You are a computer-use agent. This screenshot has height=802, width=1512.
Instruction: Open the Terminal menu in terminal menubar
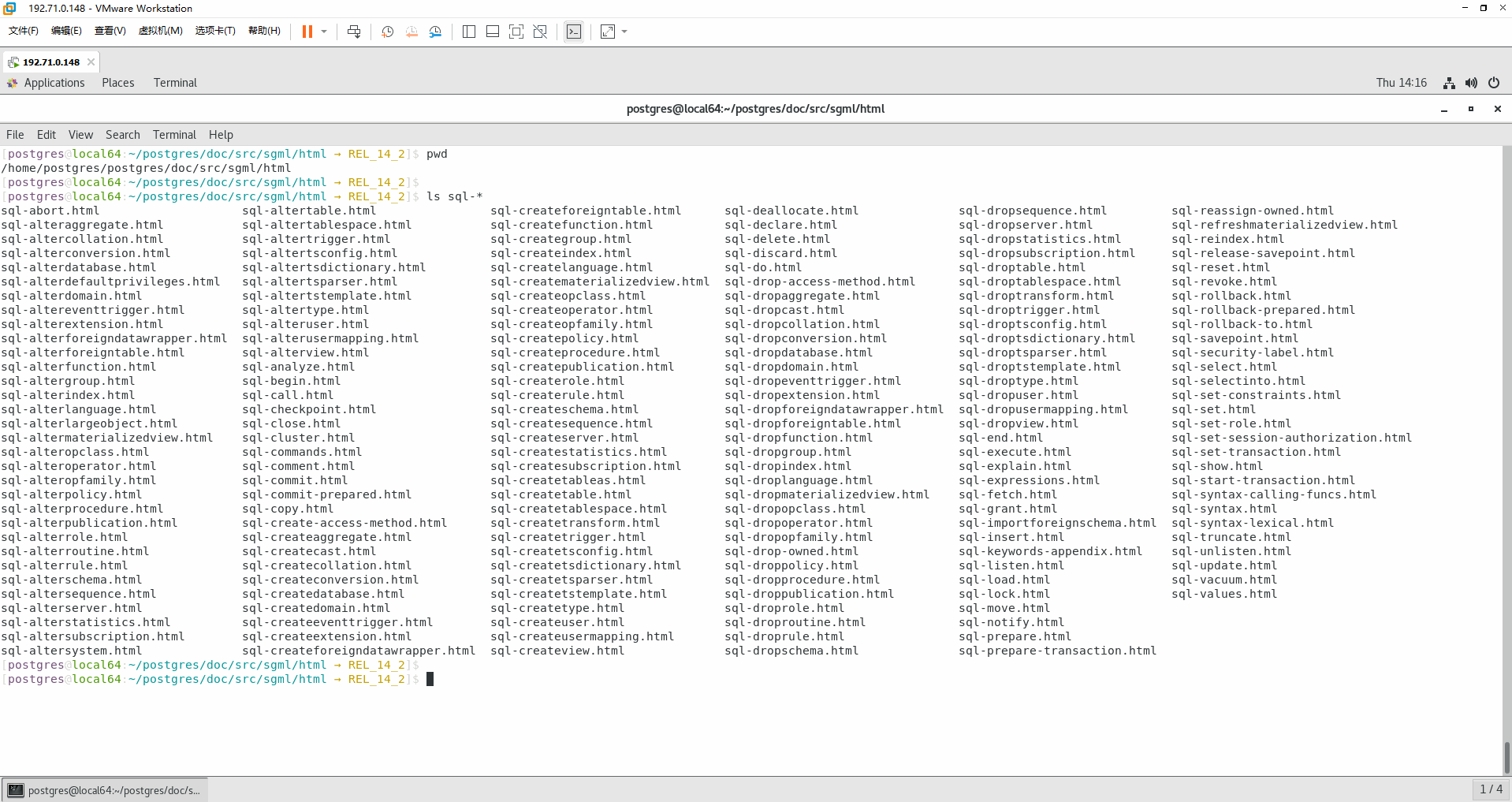[x=174, y=135]
